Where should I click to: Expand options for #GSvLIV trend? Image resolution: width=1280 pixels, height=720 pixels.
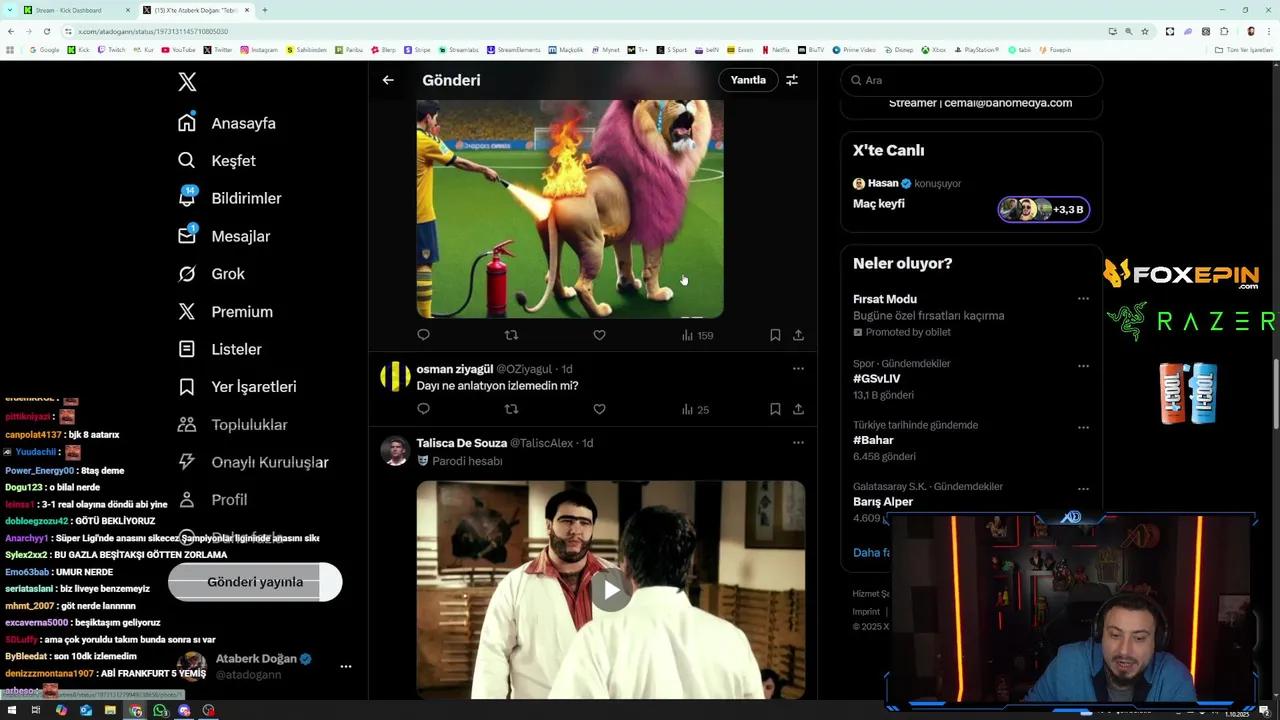(x=1083, y=366)
